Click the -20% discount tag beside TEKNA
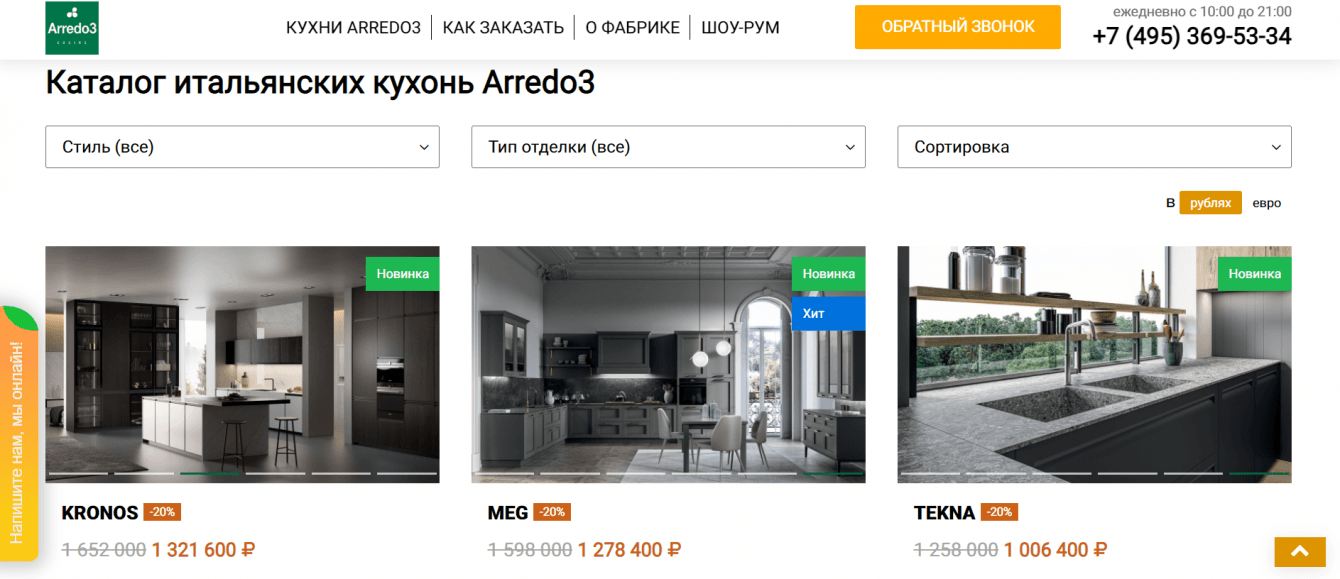The width and height of the screenshot is (1340, 579). [999, 512]
